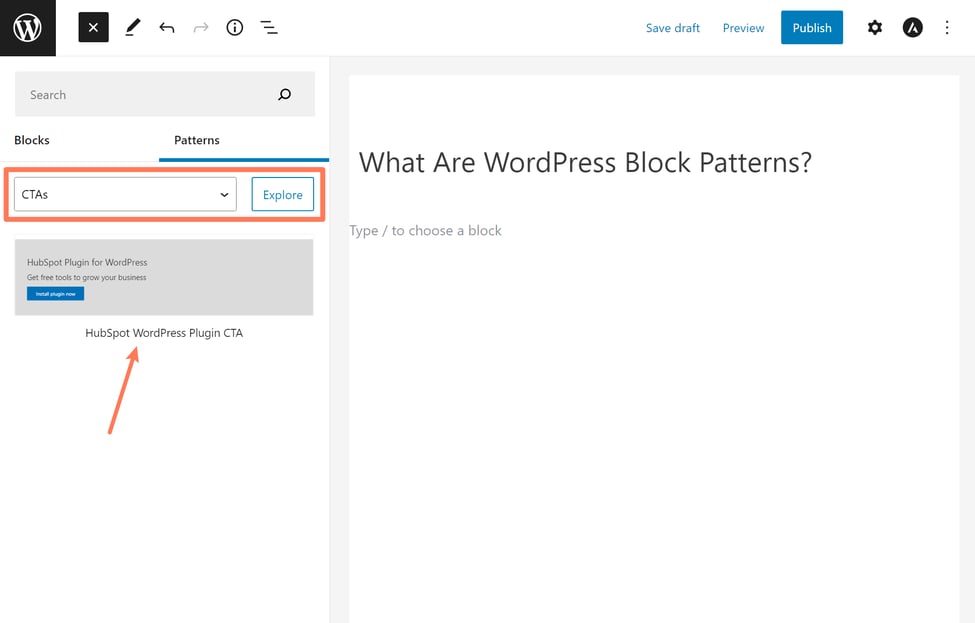The image size is (975, 623).
Task: Open the List View icon
Action: 269,28
